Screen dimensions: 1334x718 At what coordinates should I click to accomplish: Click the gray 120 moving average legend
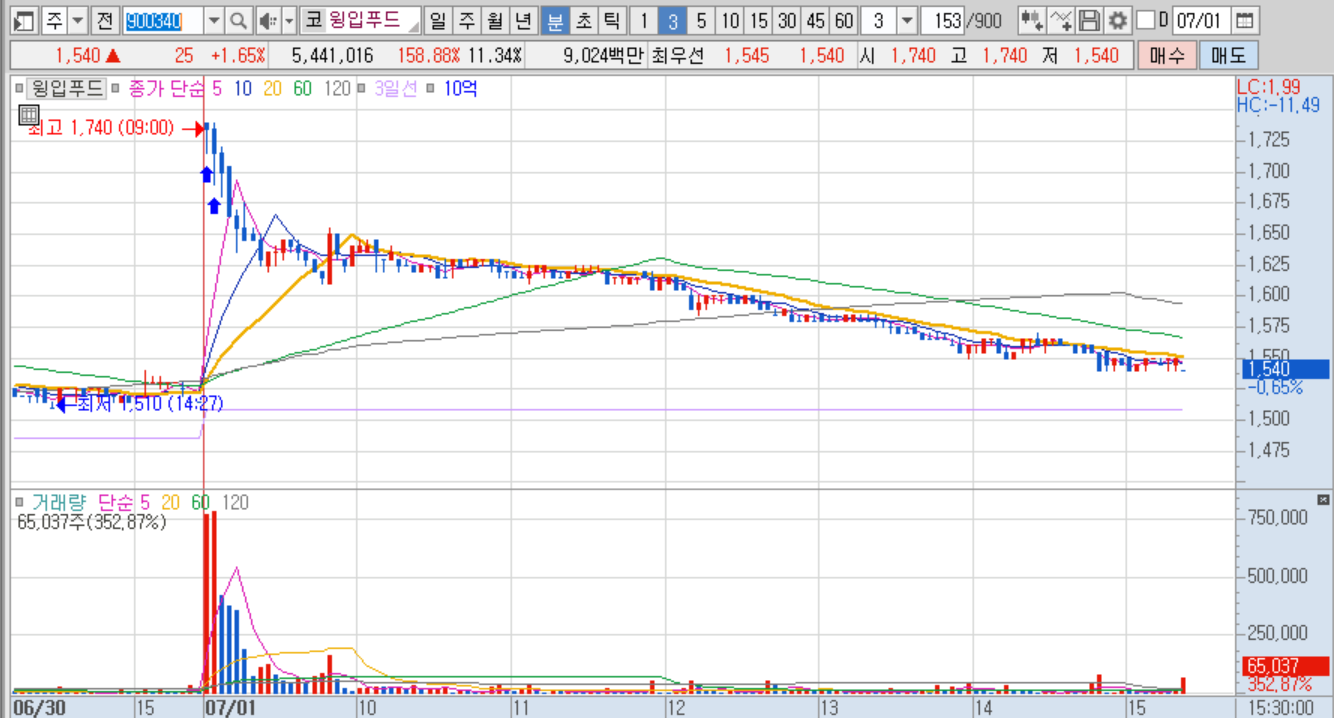(338, 89)
